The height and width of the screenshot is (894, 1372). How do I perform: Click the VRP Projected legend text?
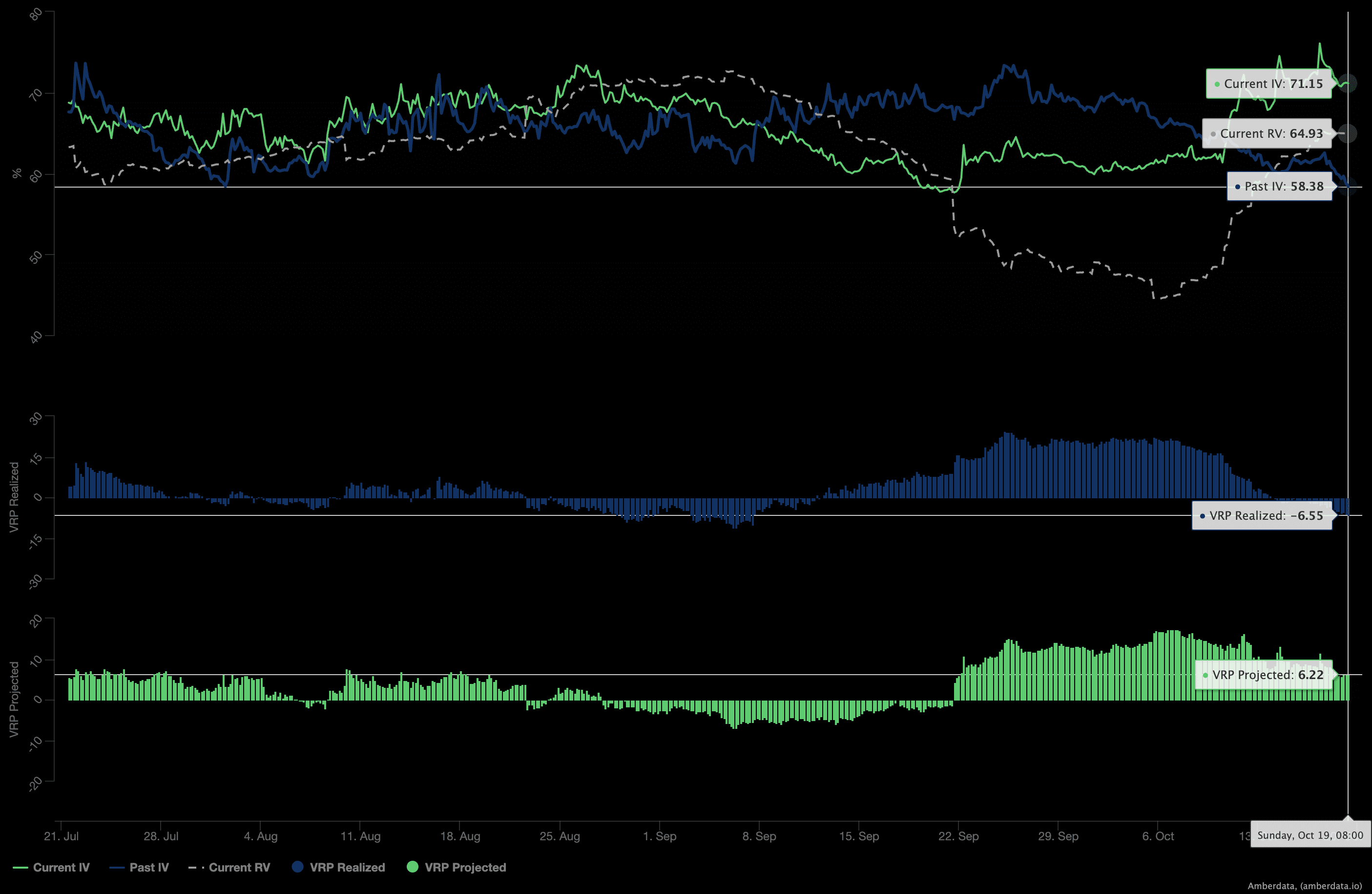click(465, 868)
